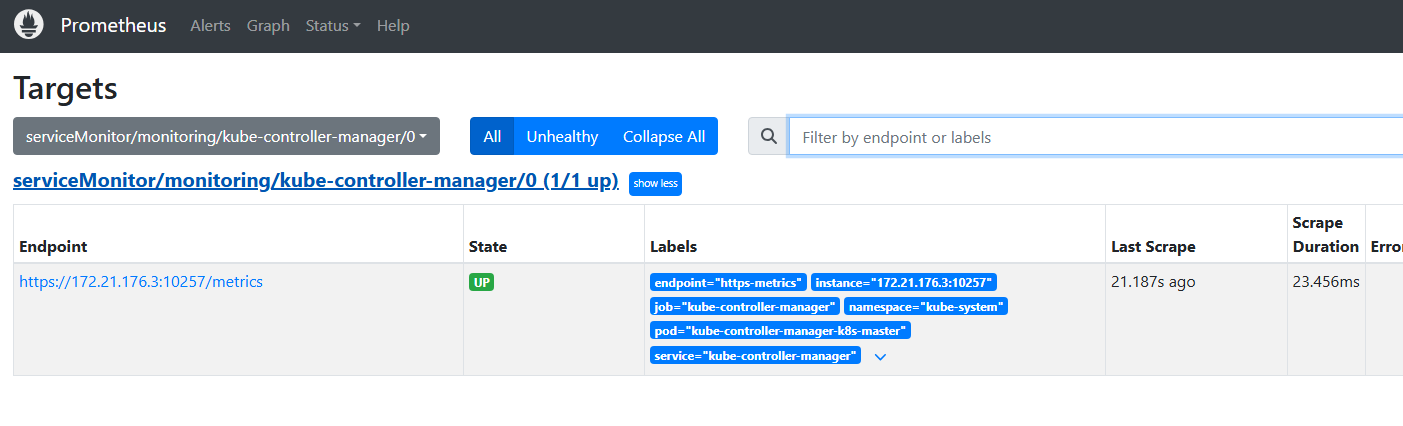The image size is (1403, 426).
Task: Open the https://172.21.176.3:10257/metrics endpoint link
Action: pyautogui.click(x=141, y=282)
